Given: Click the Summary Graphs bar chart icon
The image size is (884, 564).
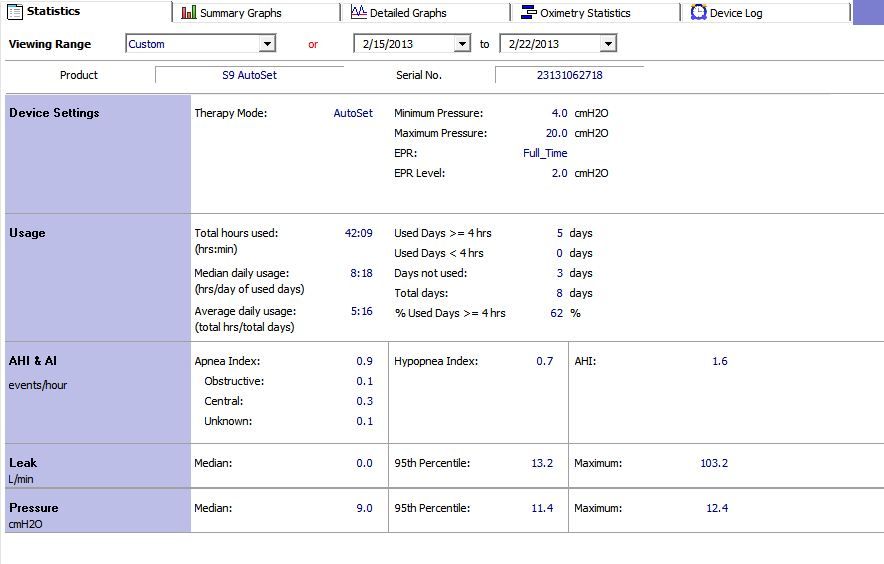Looking at the screenshot, I should (189, 12).
